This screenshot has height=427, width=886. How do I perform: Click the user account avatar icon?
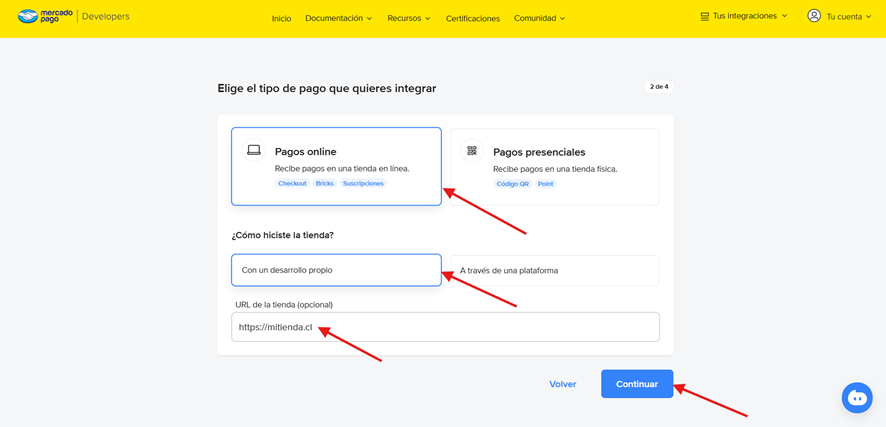pos(814,16)
